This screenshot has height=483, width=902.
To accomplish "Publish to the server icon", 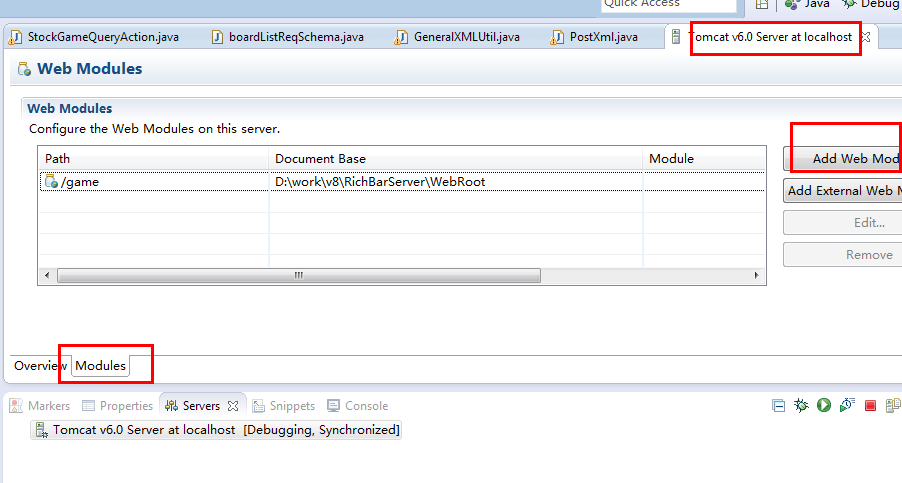I will click(x=893, y=405).
